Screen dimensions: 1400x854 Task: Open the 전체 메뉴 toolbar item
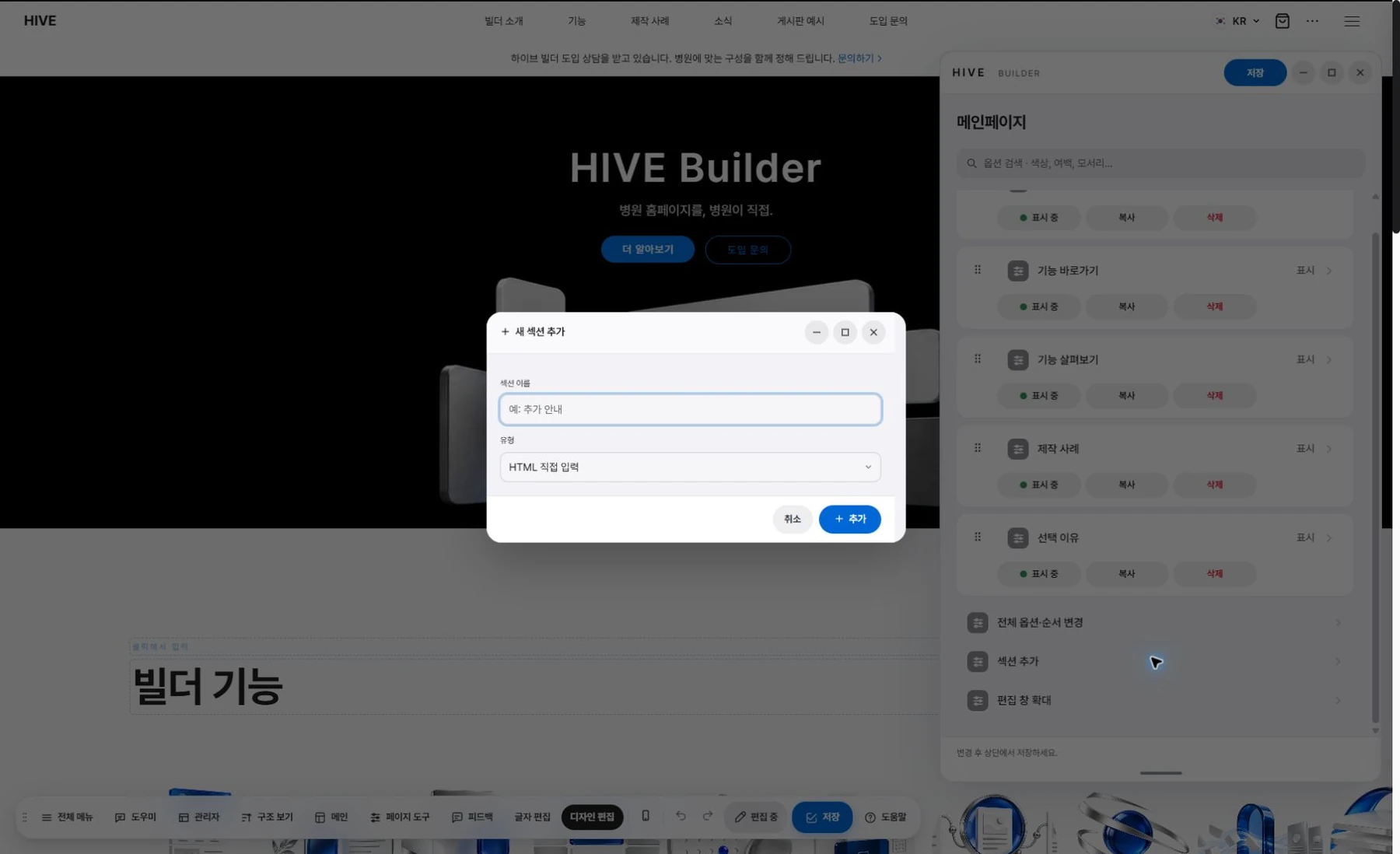tap(67, 817)
